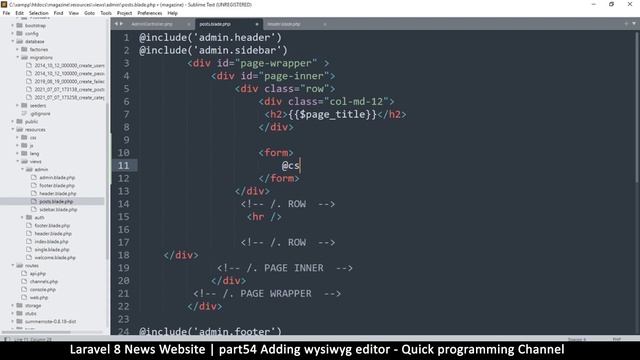The height and width of the screenshot is (360, 640).
Task: Click the new tab plus icon
Action: coord(626,24)
